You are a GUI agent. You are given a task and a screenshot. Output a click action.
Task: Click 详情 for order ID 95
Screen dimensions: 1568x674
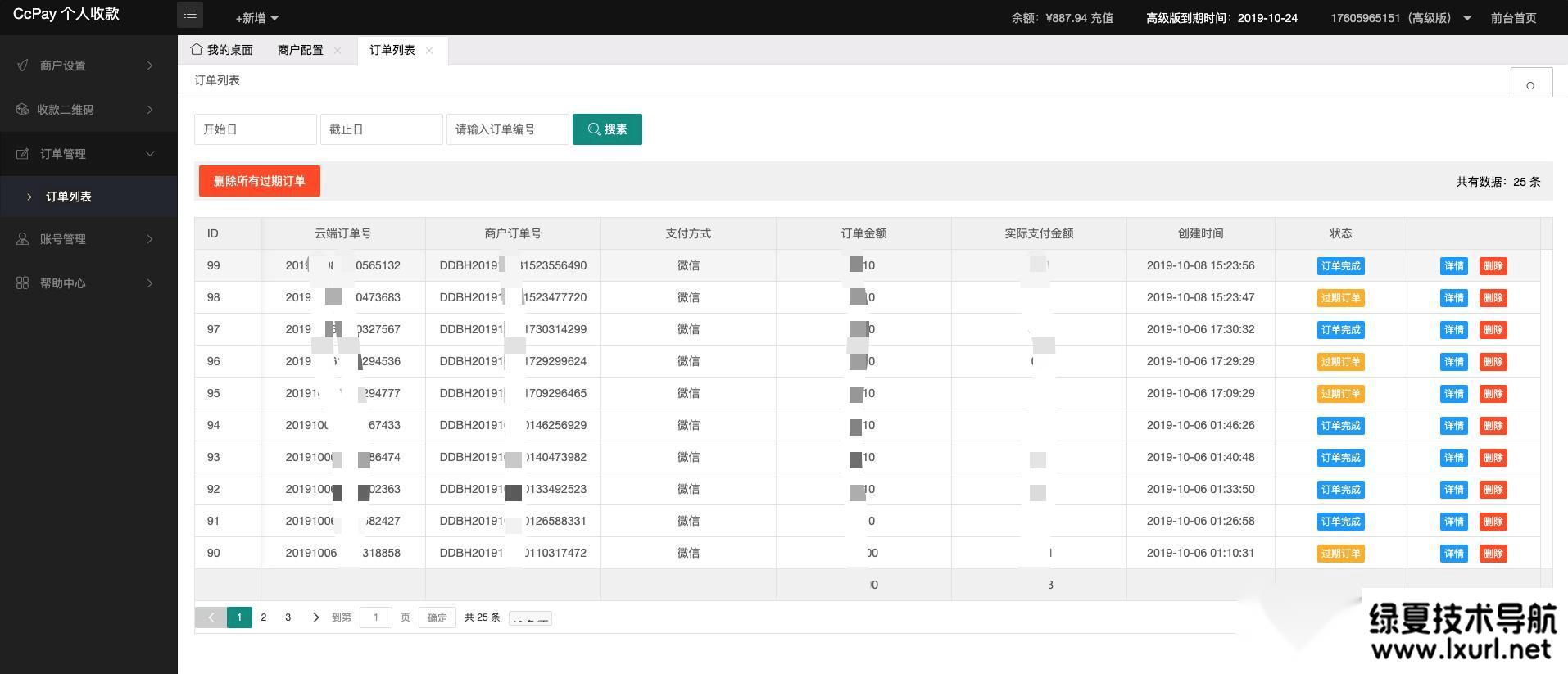pyautogui.click(x=1454, y=394)
